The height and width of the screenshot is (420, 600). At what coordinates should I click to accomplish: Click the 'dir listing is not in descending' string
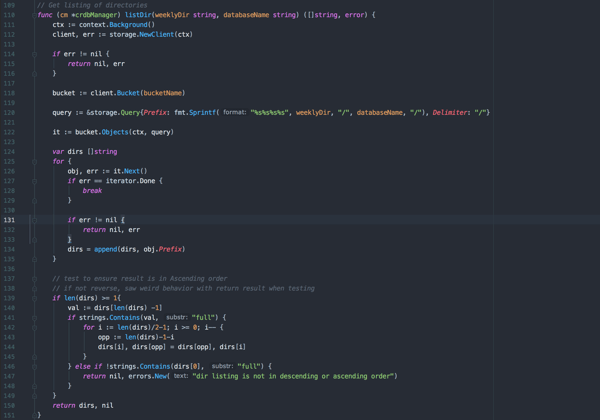[292, 376]
